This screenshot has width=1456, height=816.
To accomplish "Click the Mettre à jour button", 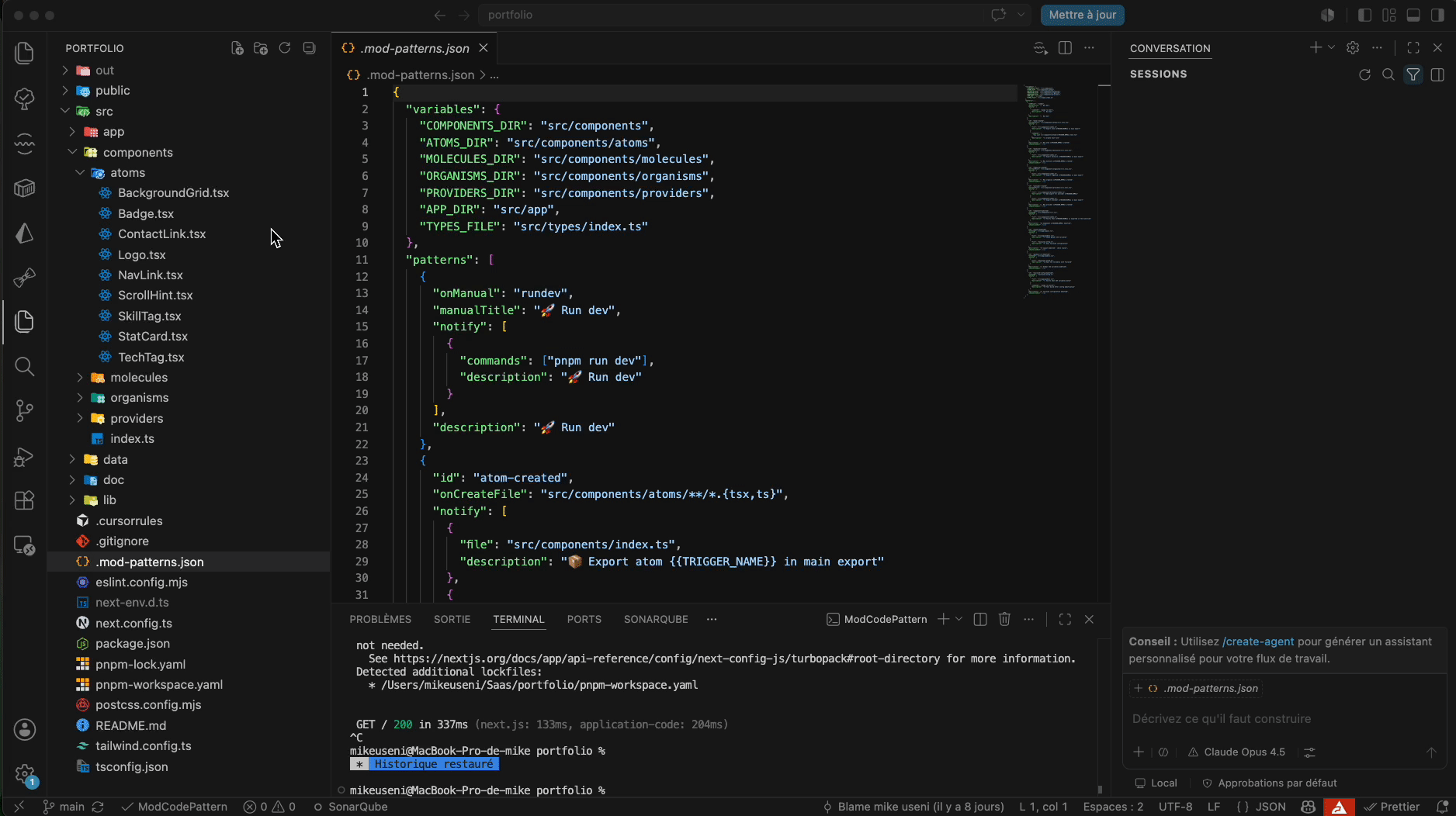I will point(1082,15).
